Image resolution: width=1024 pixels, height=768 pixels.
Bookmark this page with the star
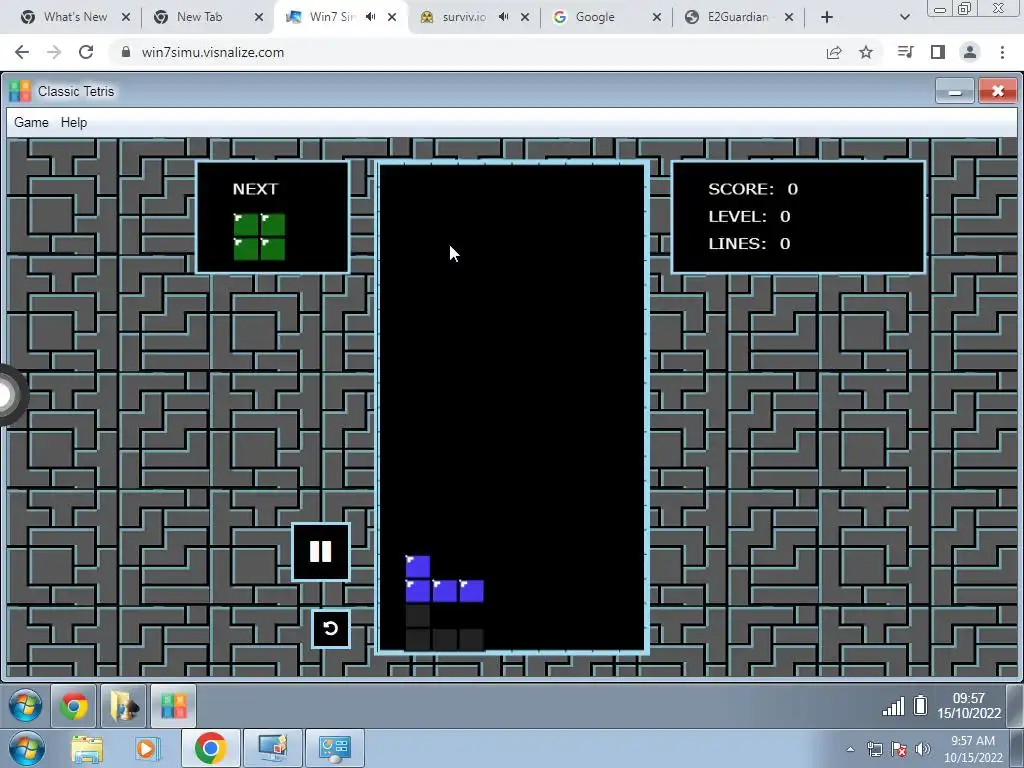(x=866, y=52)
